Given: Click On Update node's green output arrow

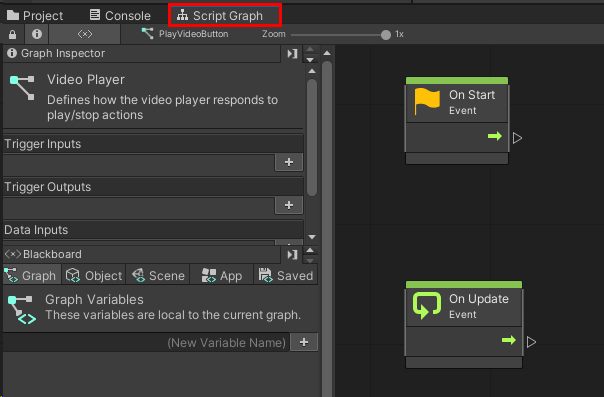Looking at the screenshot, I should (x=508, y=340).
